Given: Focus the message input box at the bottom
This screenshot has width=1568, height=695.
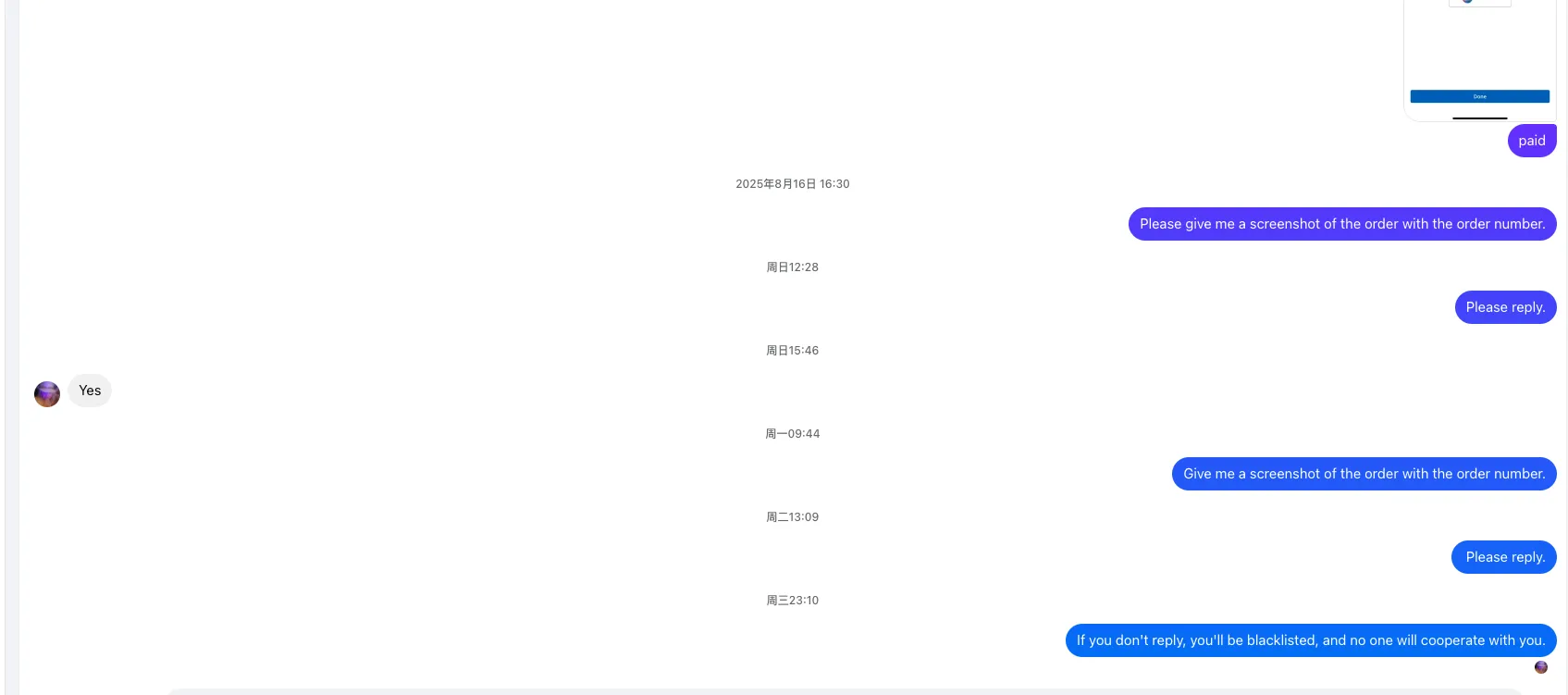Looking at the screenshot, I should pos(846,691).
